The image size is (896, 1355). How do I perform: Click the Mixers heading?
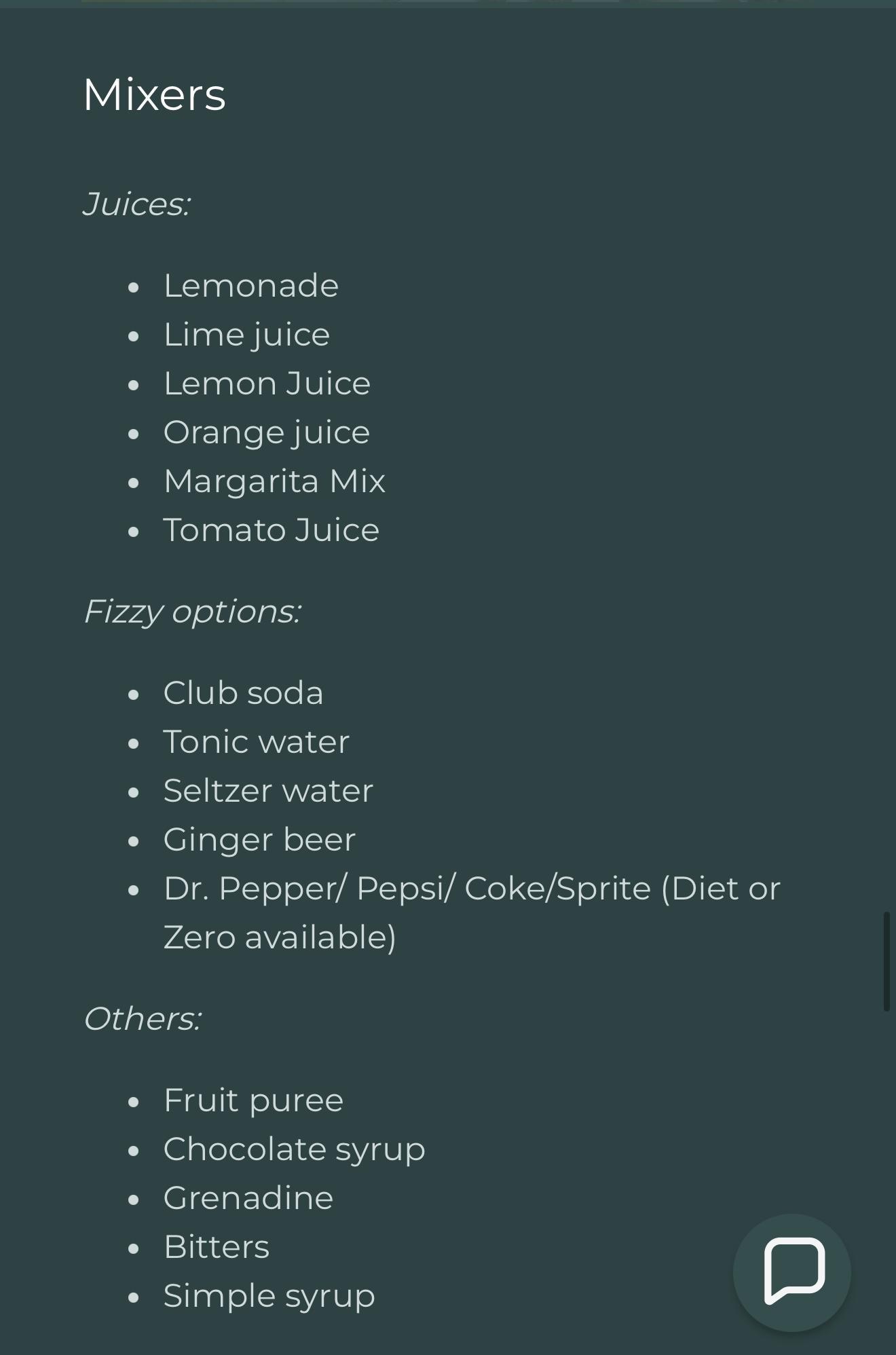pyautogui.click(x=154, y=94)
